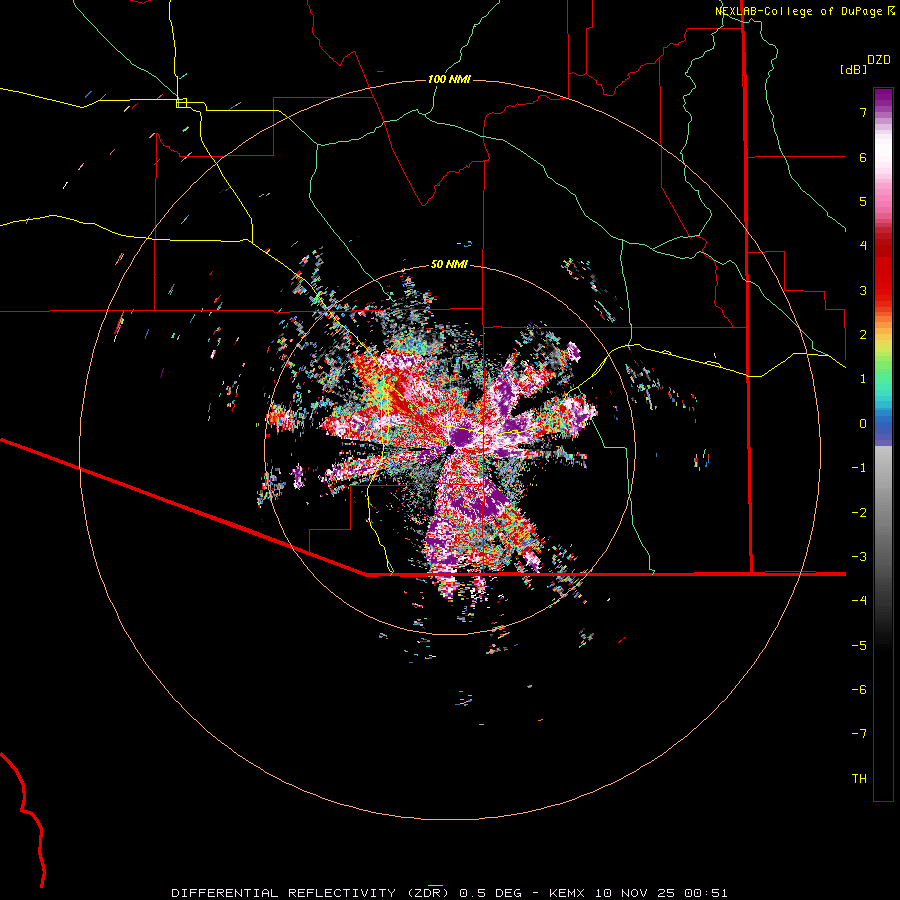The width and height of the screenshot is (900, 900).
Task: Select the -6 dB scale label
Action: coord(859,690)
